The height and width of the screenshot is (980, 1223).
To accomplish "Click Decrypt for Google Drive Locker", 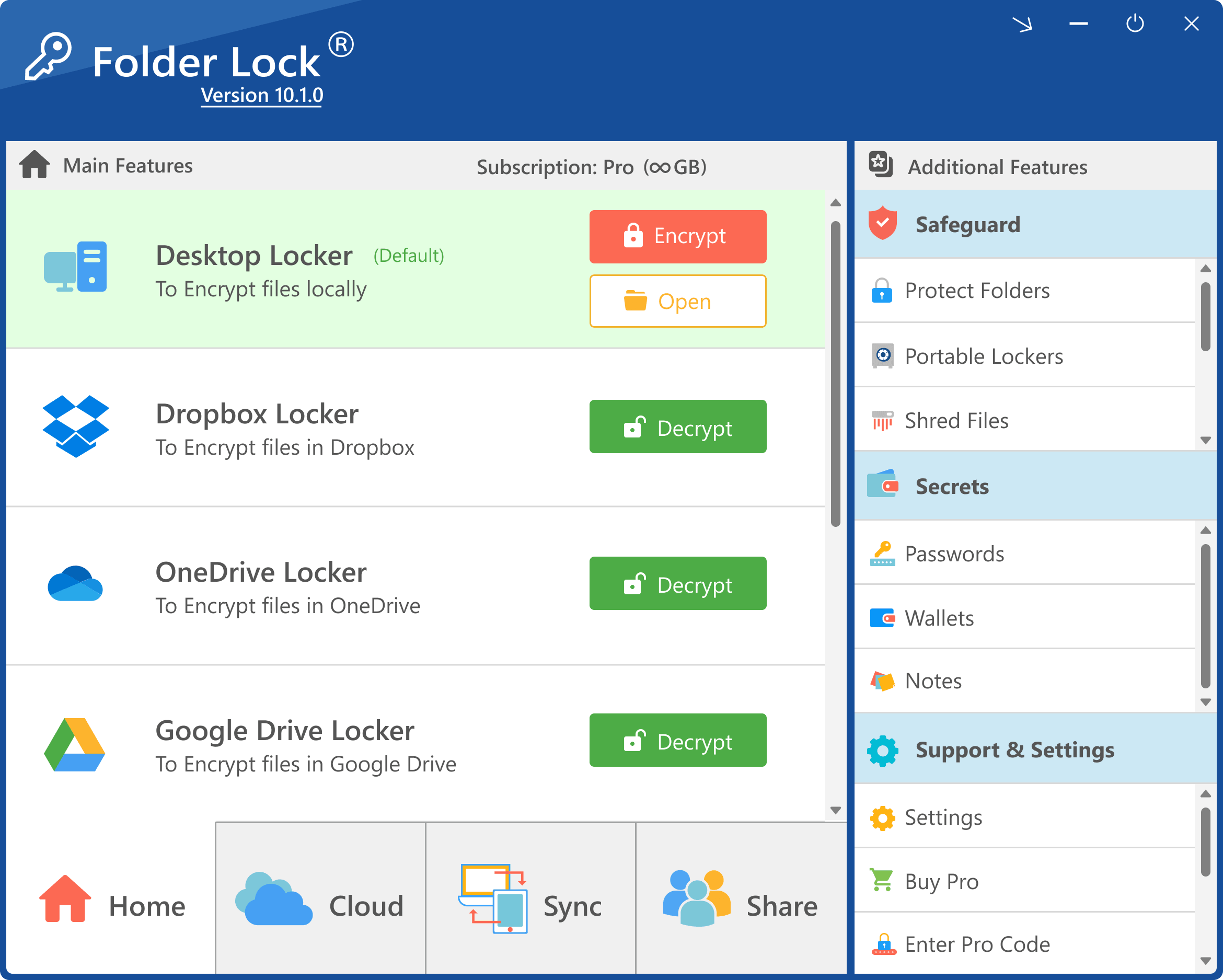I will [x=678, y=740].
